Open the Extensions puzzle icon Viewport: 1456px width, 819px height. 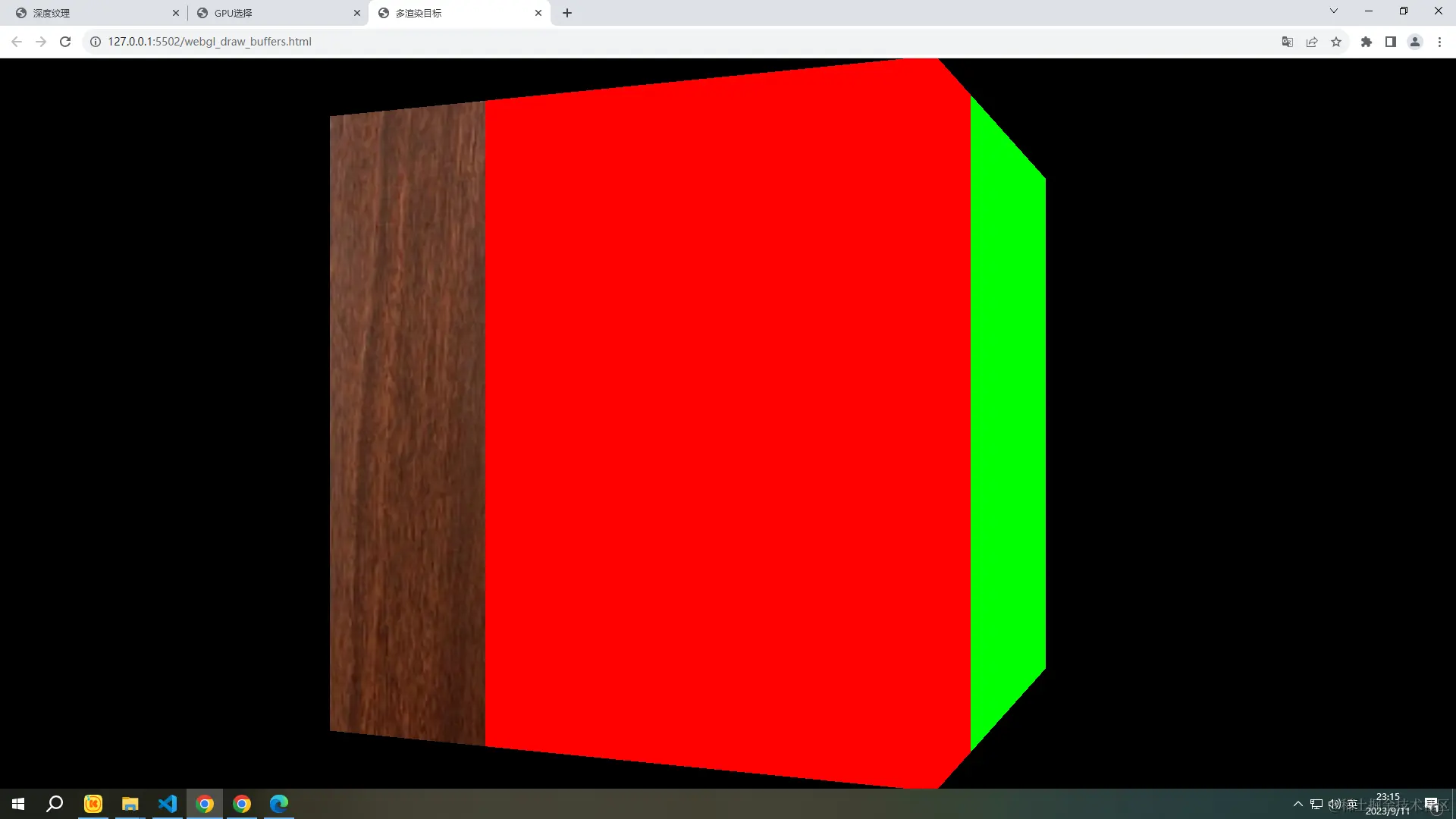[1367, 42]
